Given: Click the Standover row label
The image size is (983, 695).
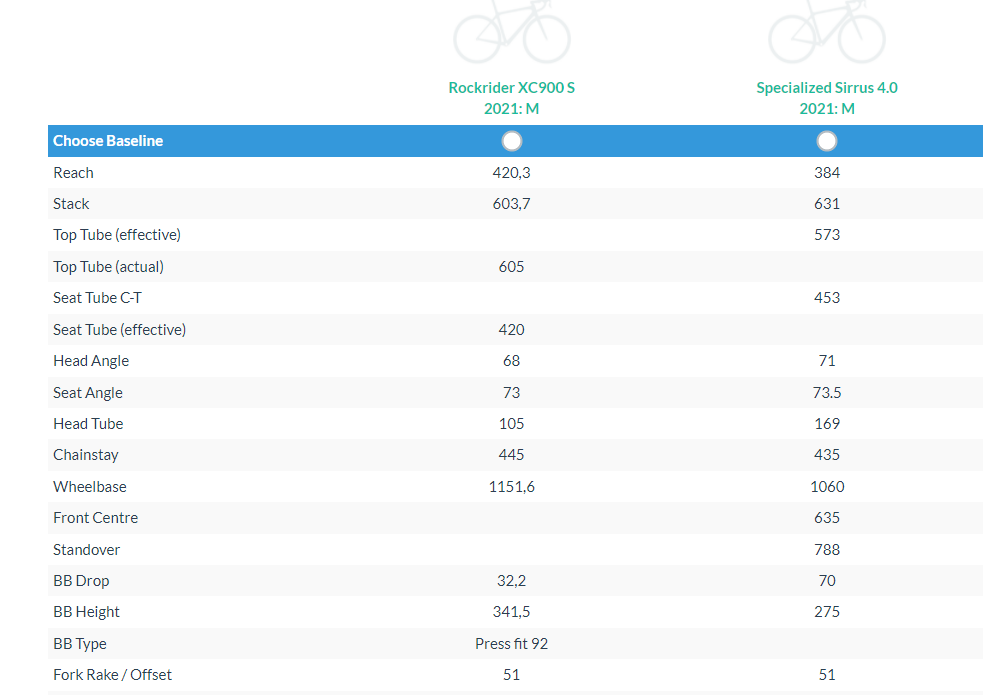Looking at the screenshot, I should [x=86, y=550].
